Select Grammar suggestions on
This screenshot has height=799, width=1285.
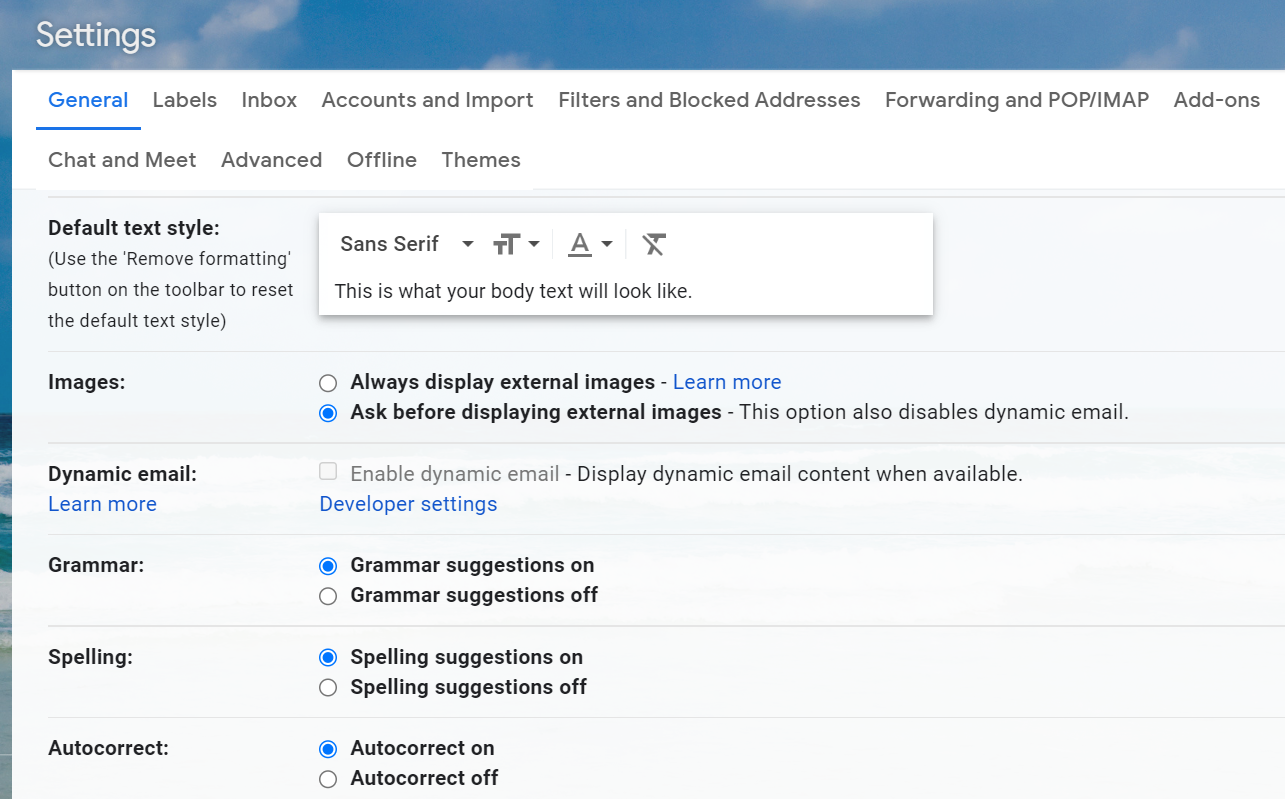(328, 566)
